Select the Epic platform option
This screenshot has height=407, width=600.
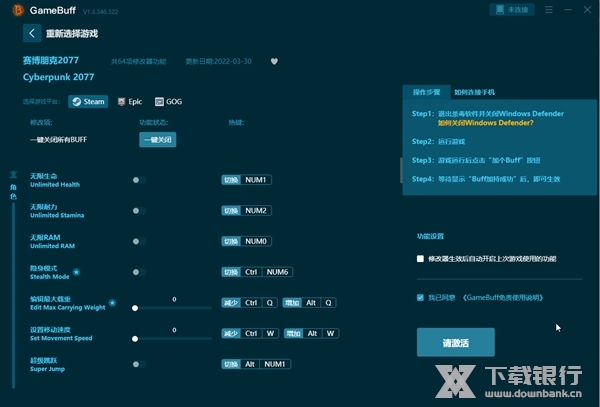point(129,101)
